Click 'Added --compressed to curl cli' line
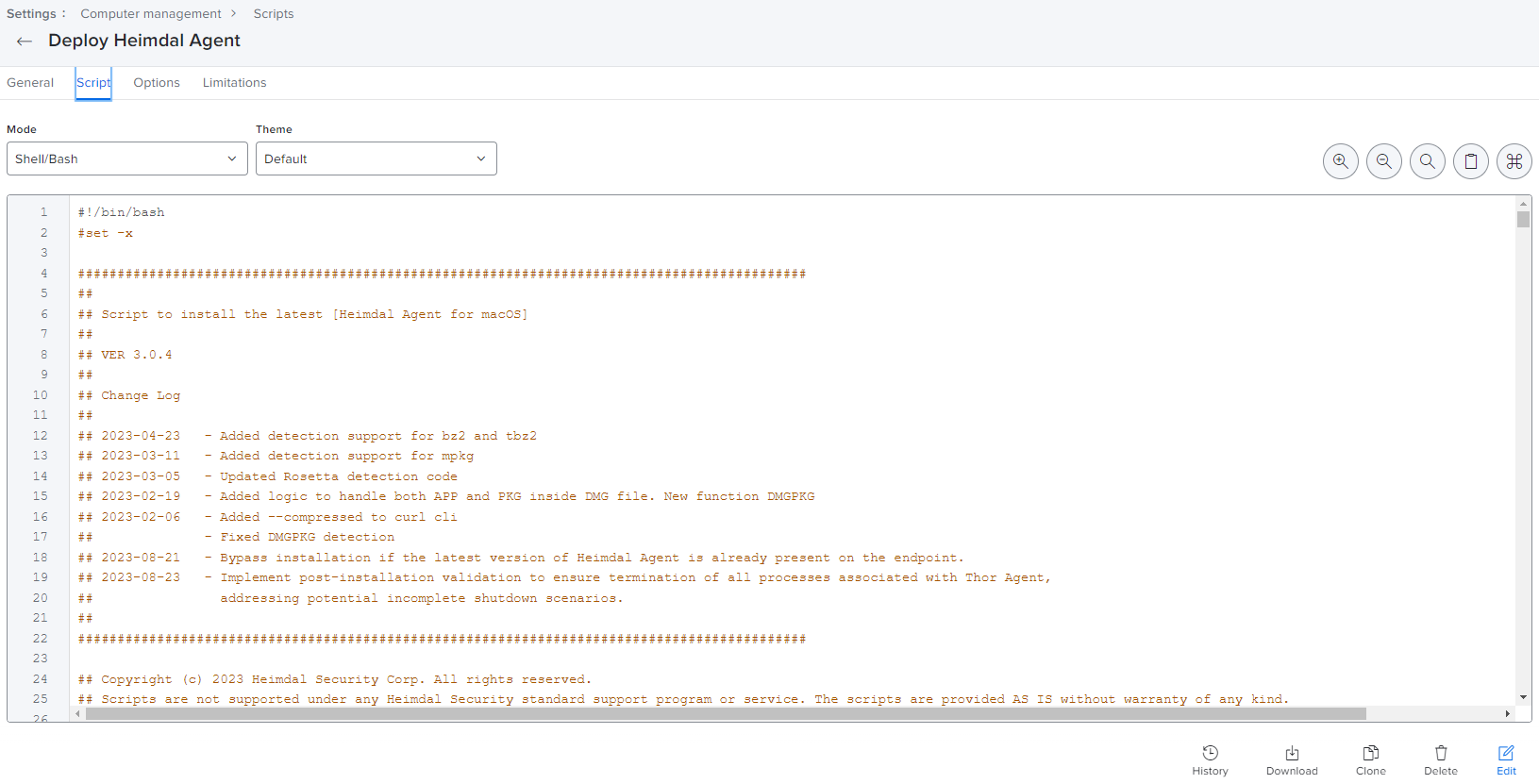The height and width of the screenshot is (784, 1539). (267, 517)
